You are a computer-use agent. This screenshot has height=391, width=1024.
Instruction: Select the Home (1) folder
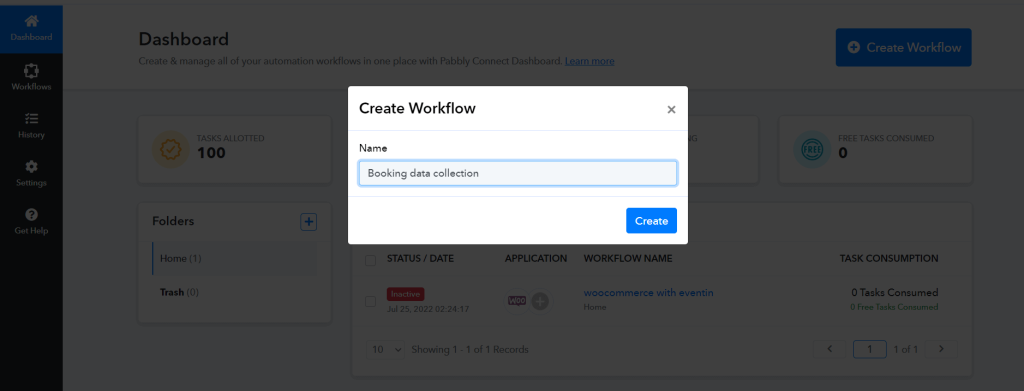click(234, 258)
